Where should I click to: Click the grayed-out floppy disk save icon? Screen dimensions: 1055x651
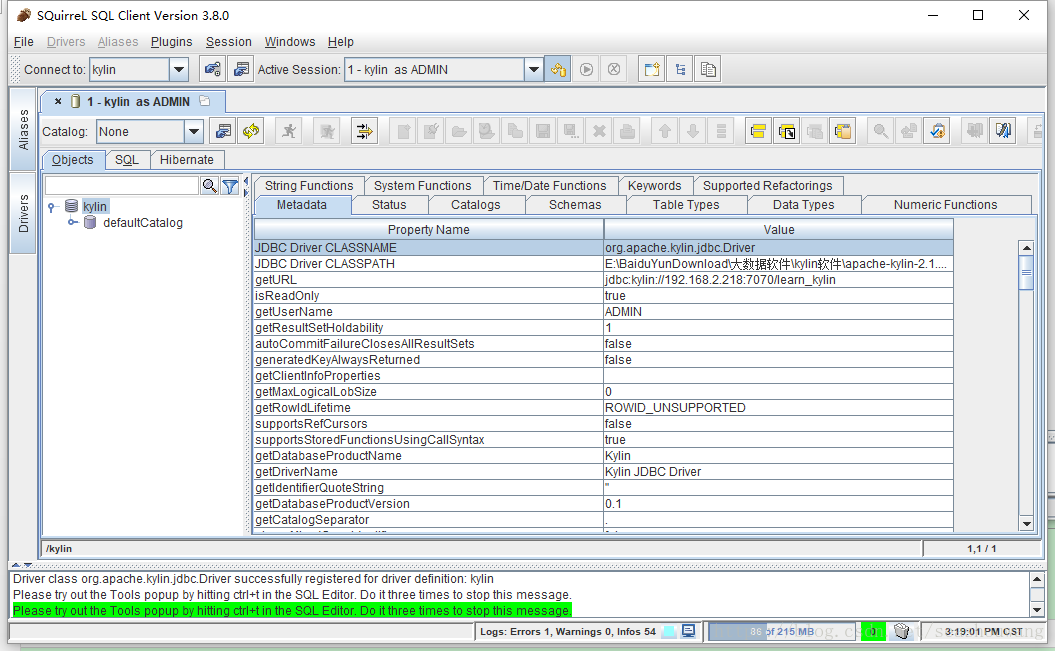click(x=542, y=131)
